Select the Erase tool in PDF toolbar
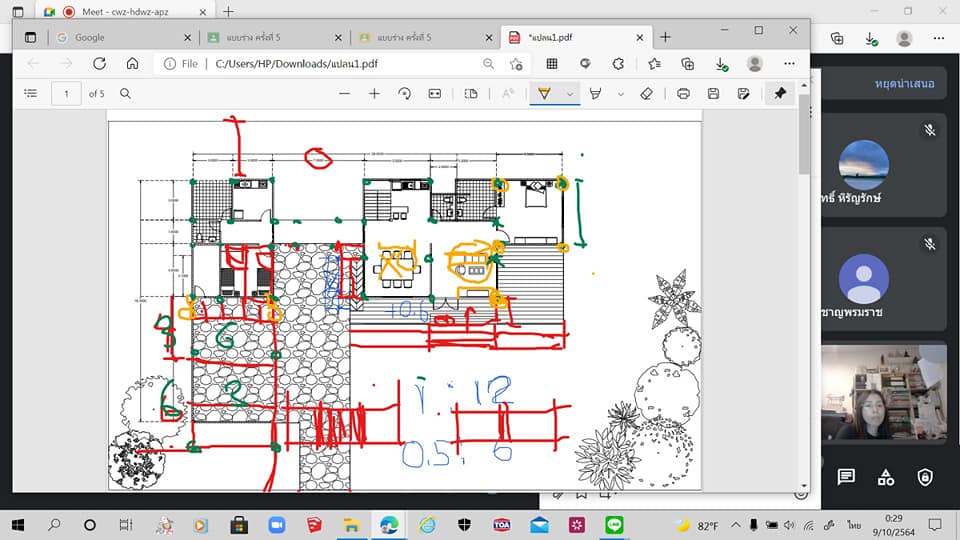The image size is (960, 540). click(646, 93)
